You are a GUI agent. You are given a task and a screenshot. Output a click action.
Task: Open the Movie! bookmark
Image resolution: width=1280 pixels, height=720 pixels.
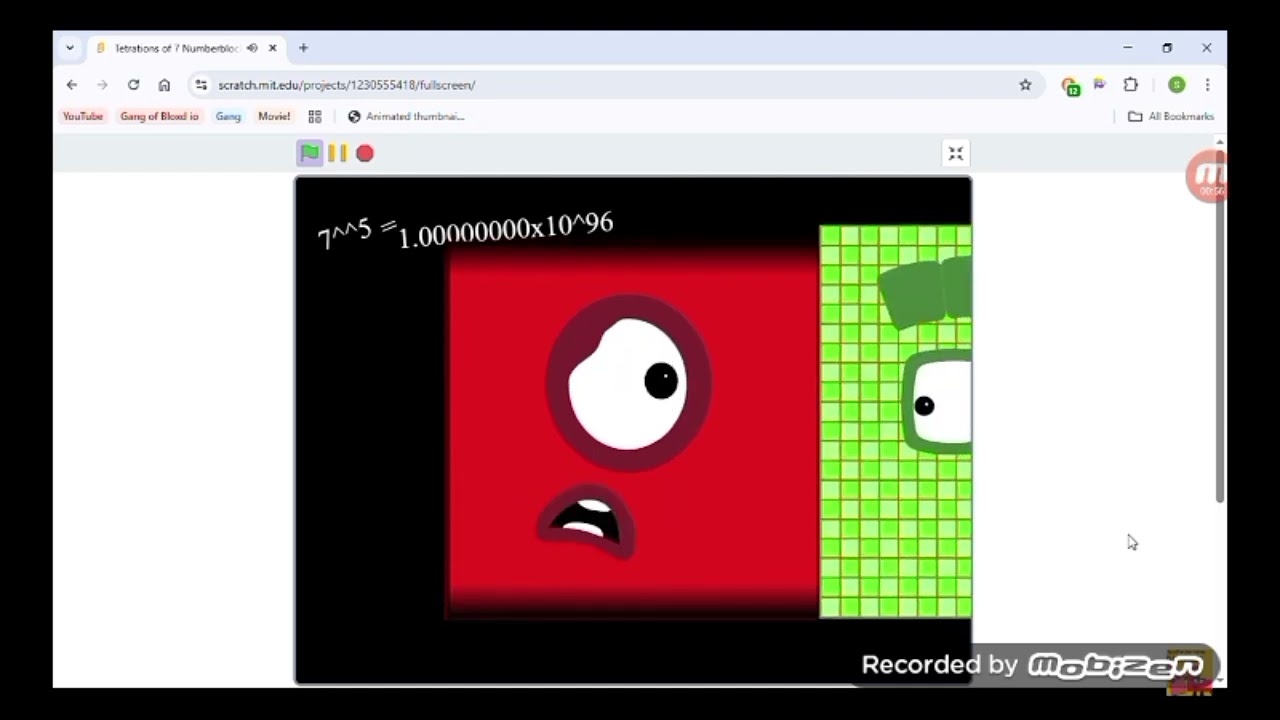point(274,116)
